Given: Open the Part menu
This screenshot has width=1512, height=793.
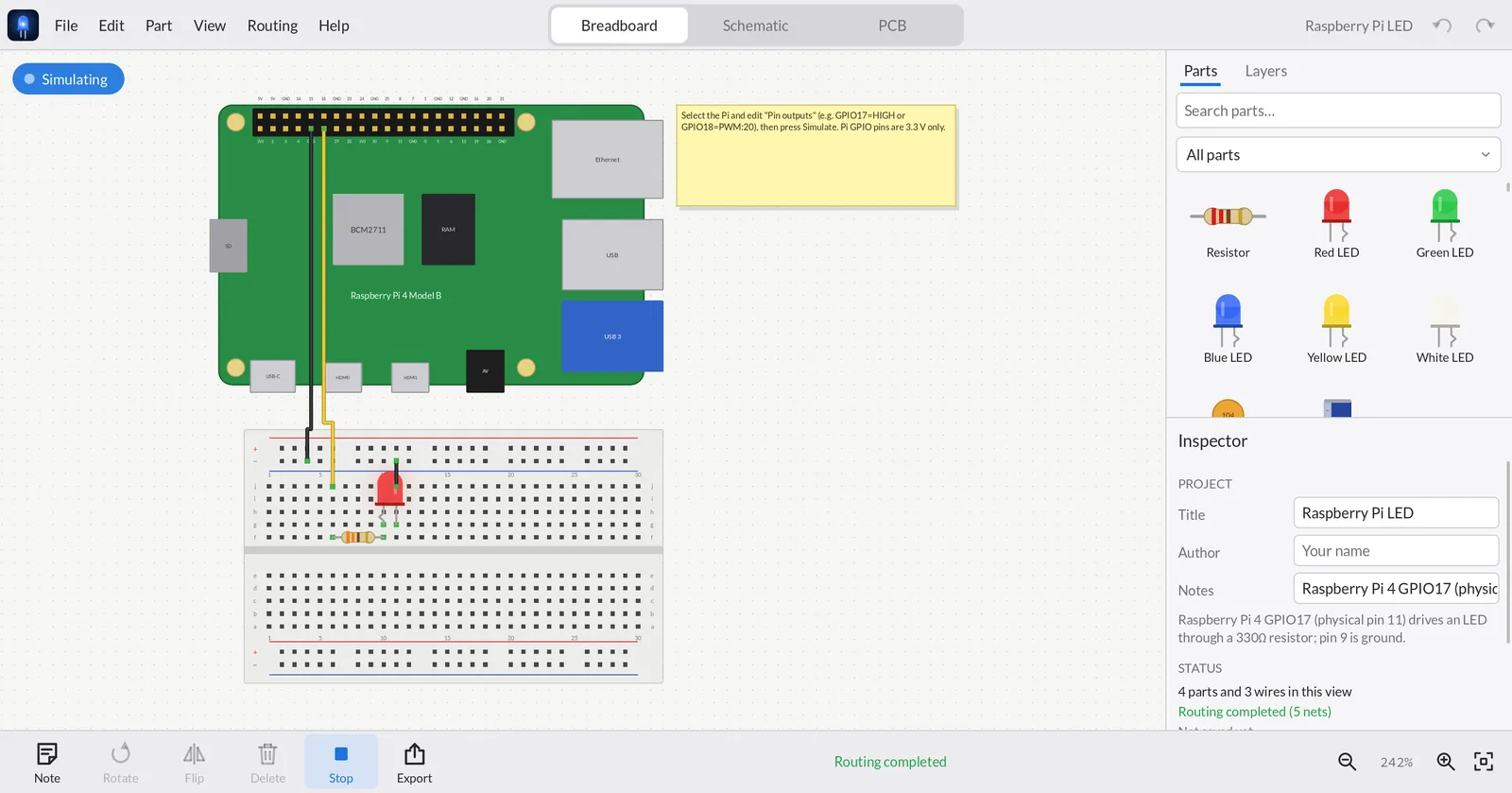Looking at the screenshot, I should click(159, 26).
